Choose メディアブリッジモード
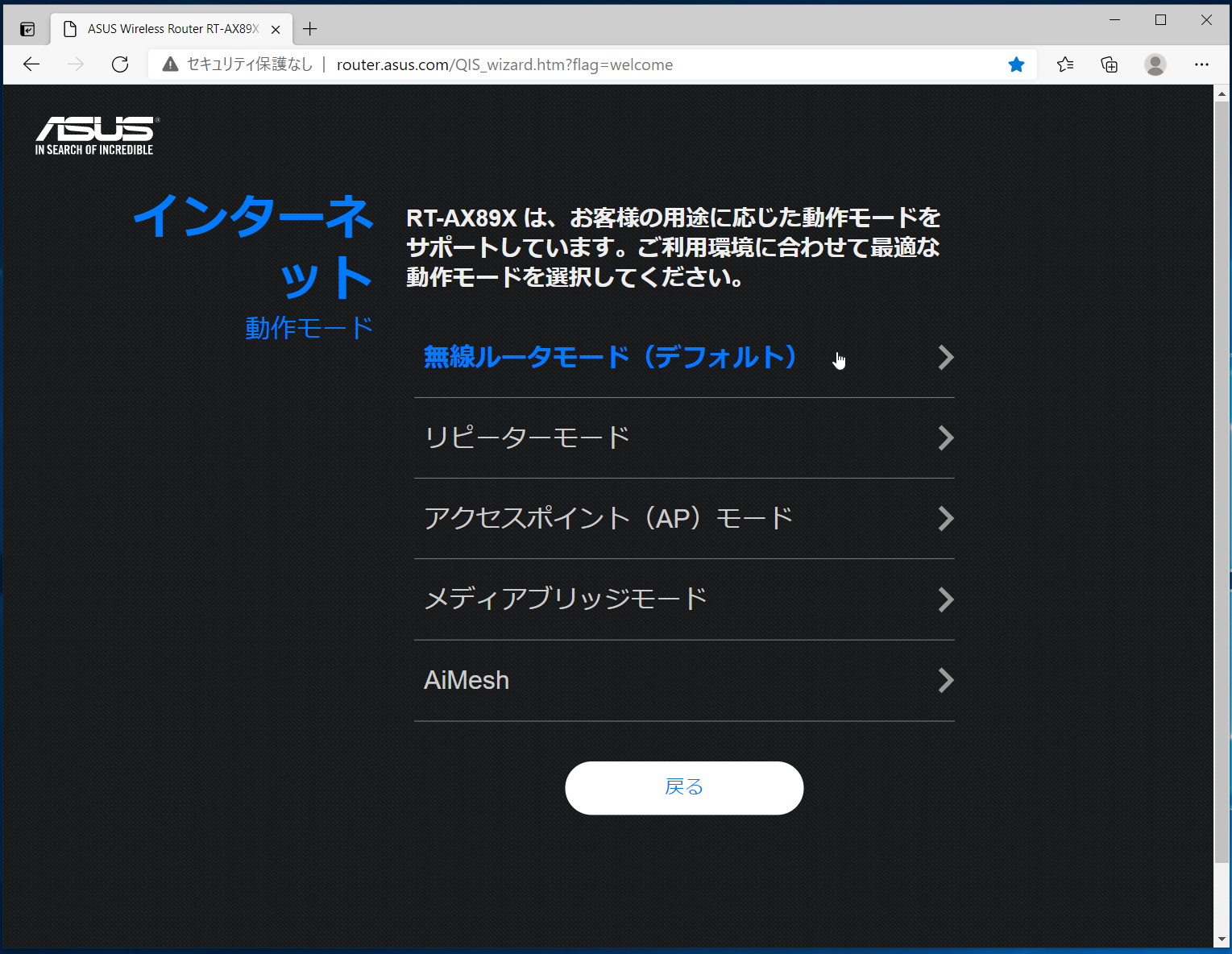The height and width of the screenshot is (954, 1232). [684, 599]
